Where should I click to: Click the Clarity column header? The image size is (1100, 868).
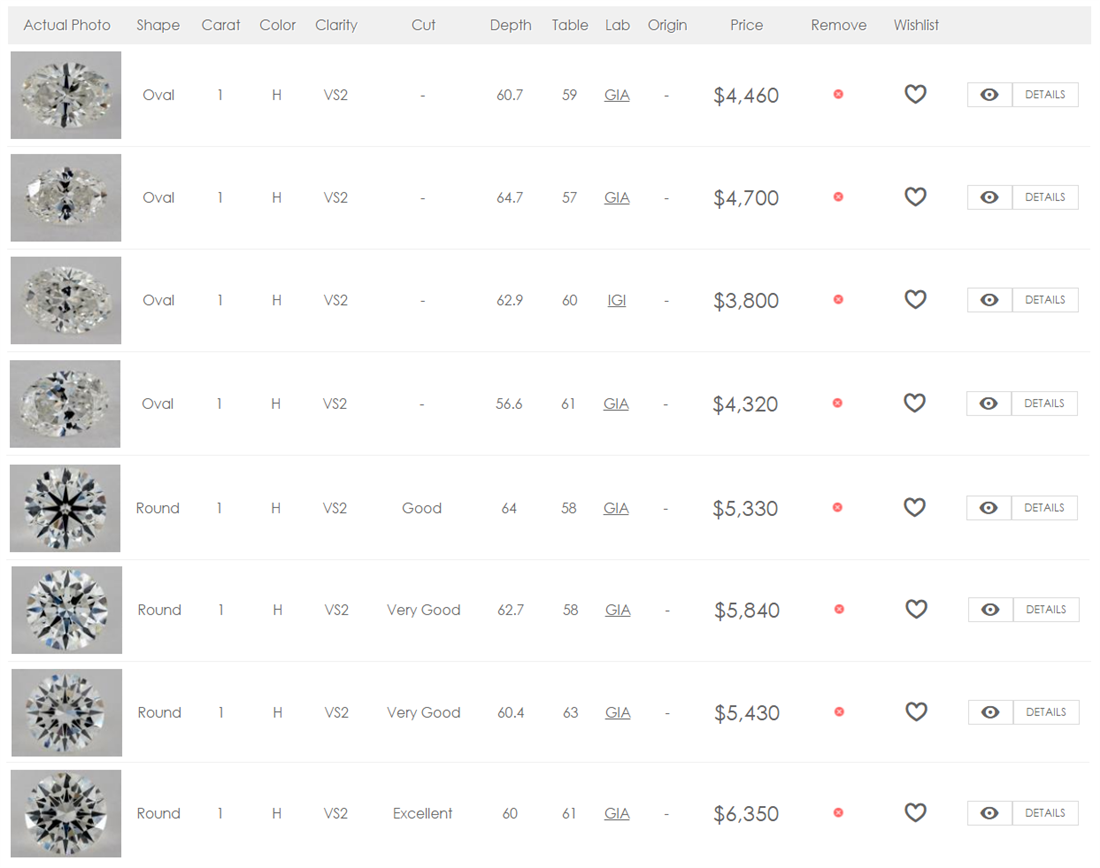(x=336, y=25)
